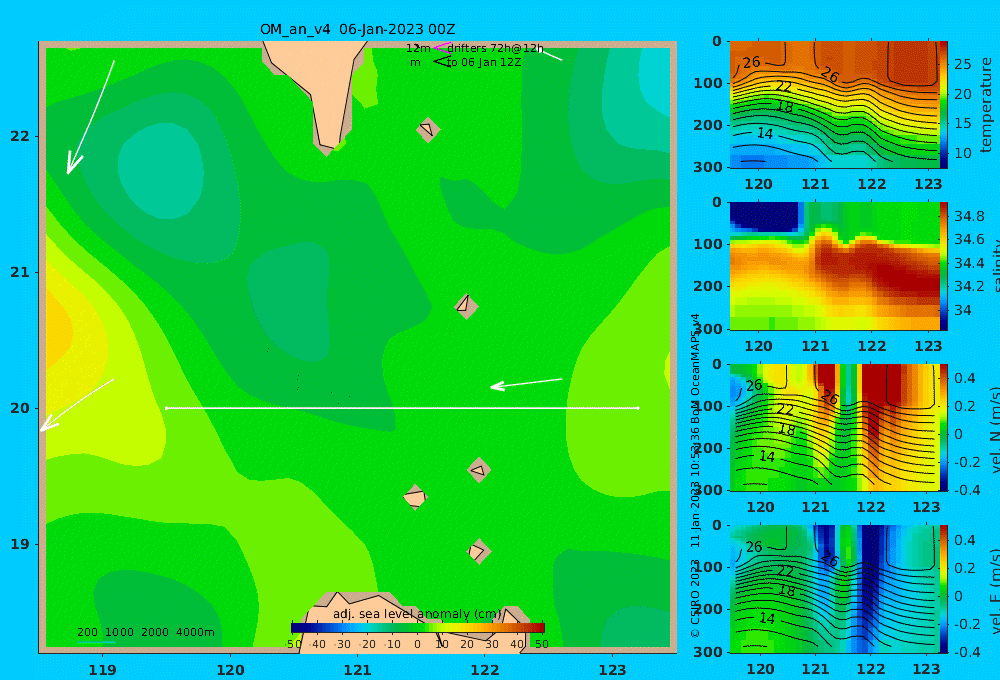The image size is (1000, 680).
Task: Click the 'vel. E (m/s)' axis label
Action: [x=994, y=591]
